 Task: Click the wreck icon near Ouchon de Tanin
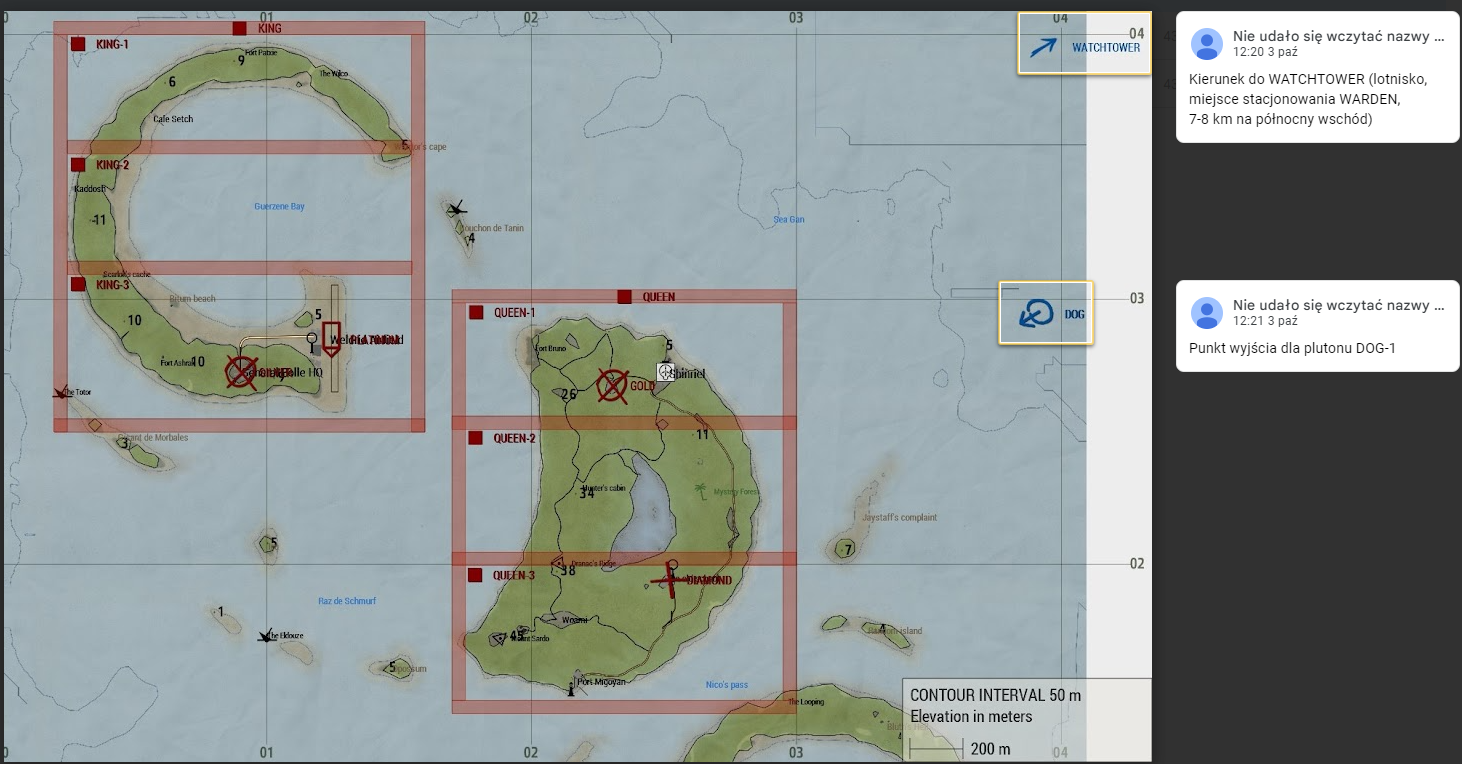457,209
